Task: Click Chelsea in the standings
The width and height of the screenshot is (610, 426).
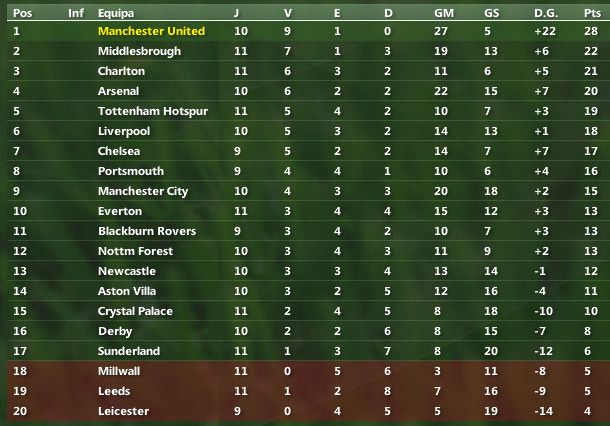Action: [x=119, y=151]
